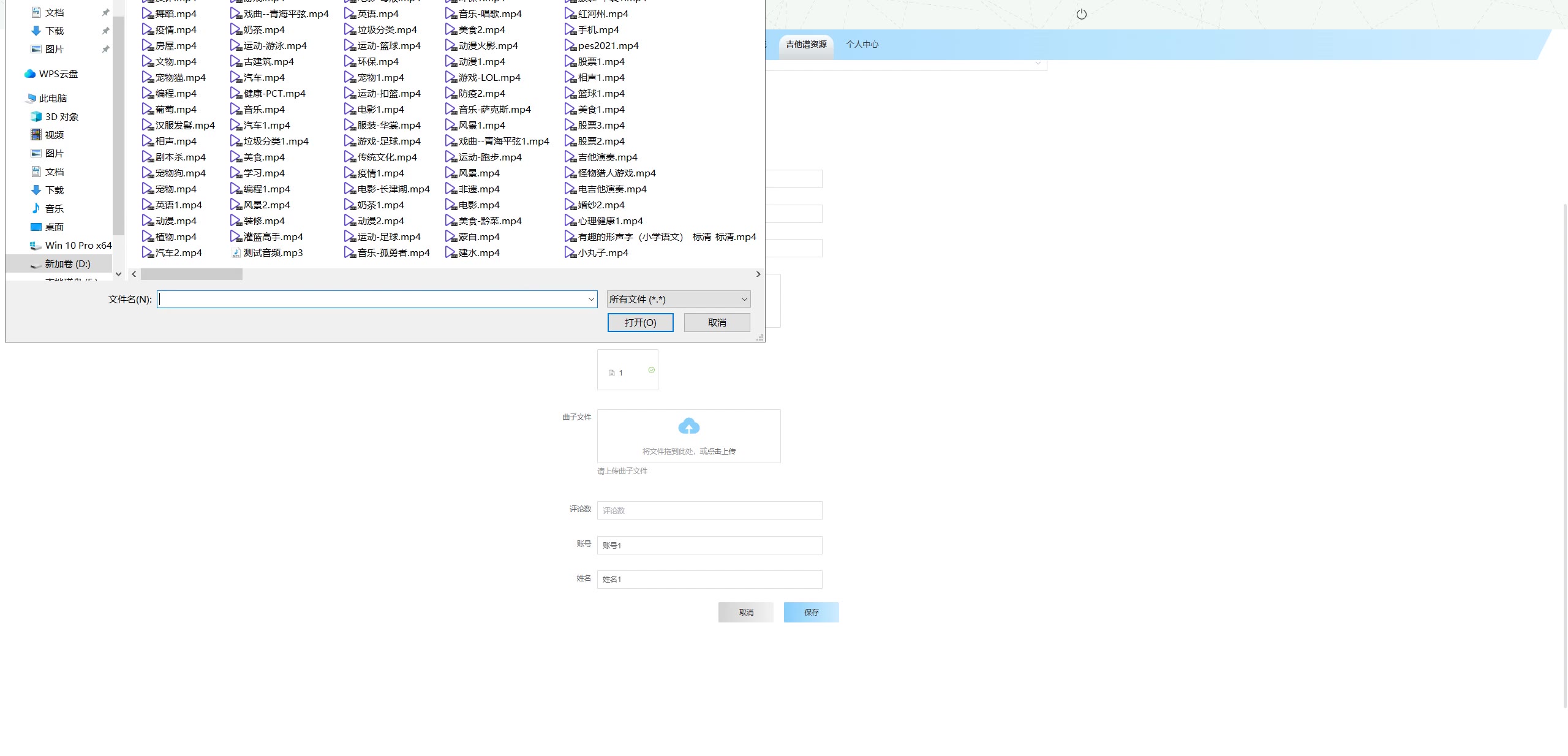The image size is (1568, 756).
Task: Open WPS云盘 in the sidebar
Action: (x=58, y=74)
